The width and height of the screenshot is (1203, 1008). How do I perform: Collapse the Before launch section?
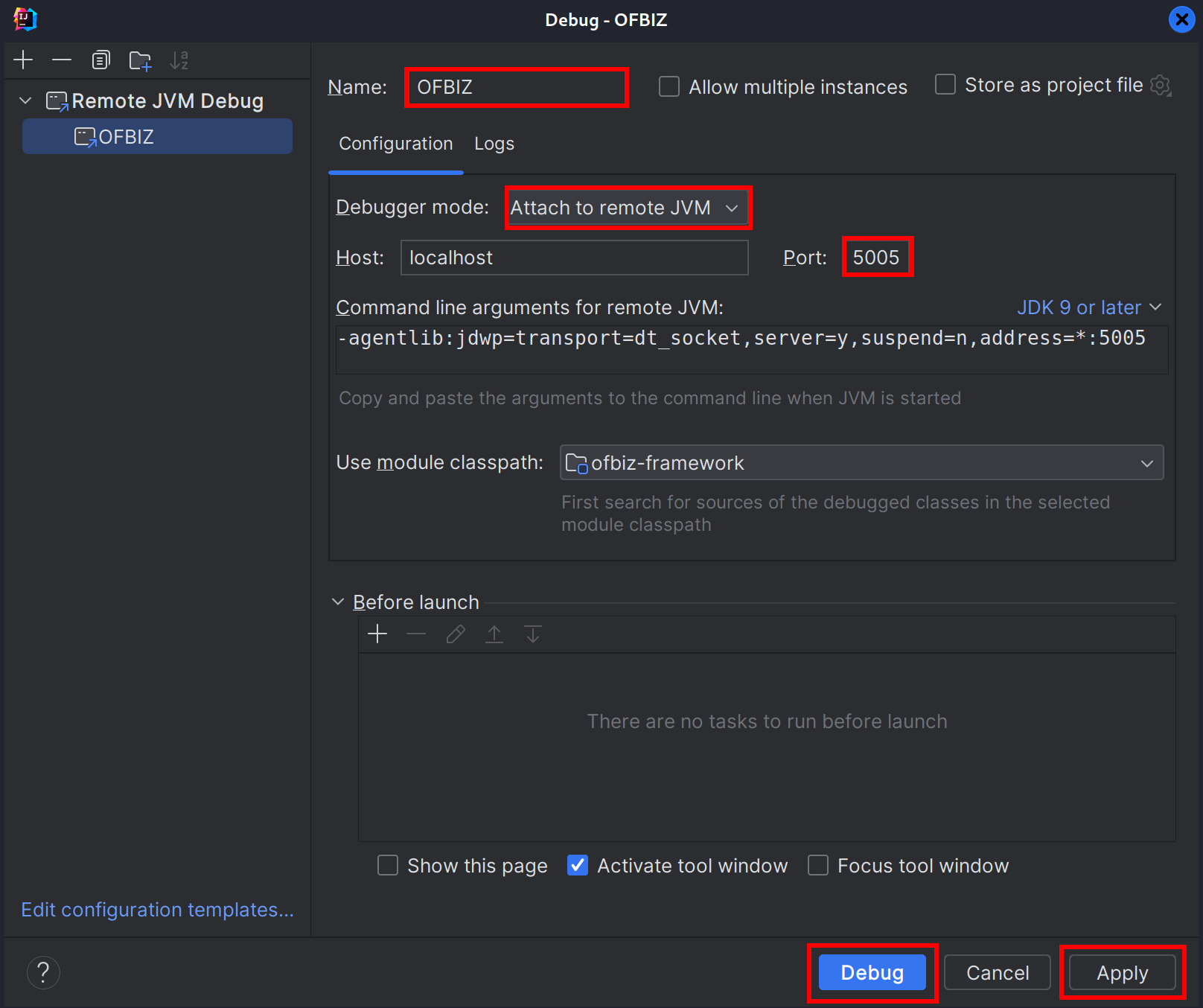coord(338,602)
